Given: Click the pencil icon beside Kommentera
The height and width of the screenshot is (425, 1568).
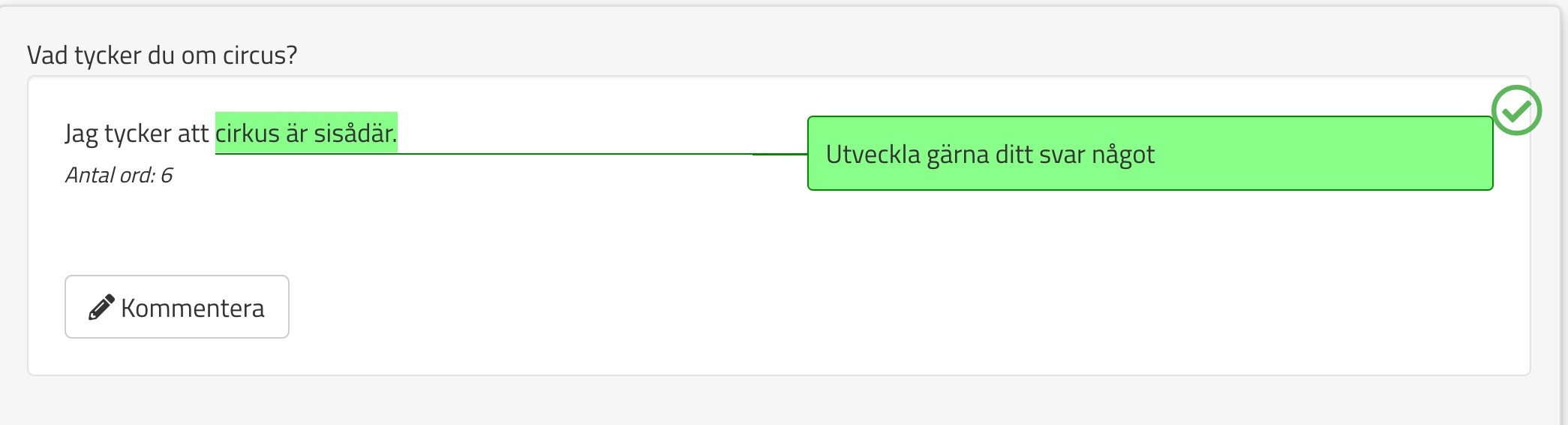Looking at the screenshot, I should click(x=101, y=307).
